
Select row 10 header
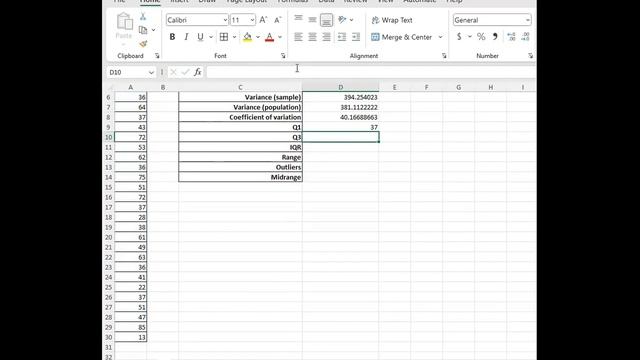tap(109, 137)
